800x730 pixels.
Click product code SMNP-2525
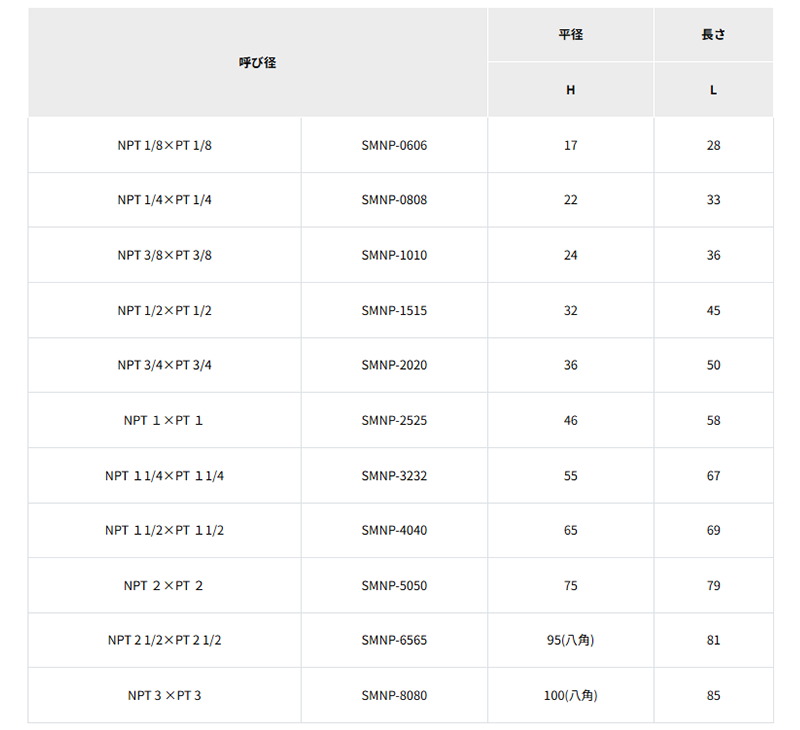pyautogui.click(x=394, y=420)
